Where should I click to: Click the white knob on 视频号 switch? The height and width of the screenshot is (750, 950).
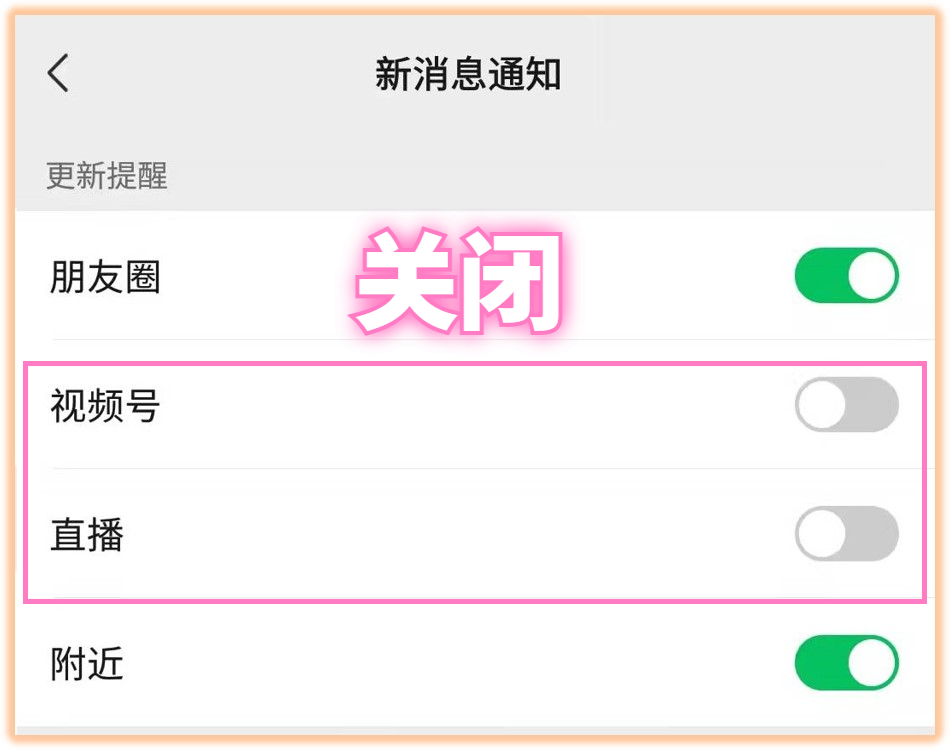click(822, 405)
